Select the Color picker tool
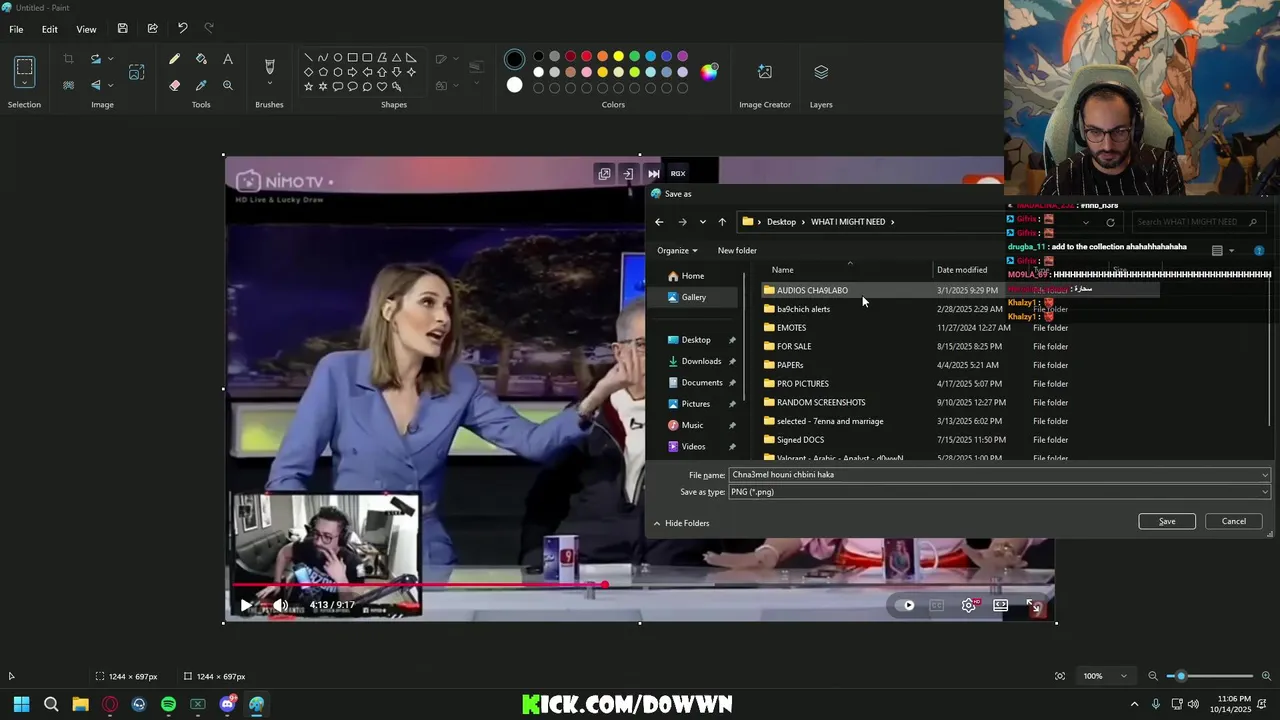 pyautogui.click(x=201, y=86)
